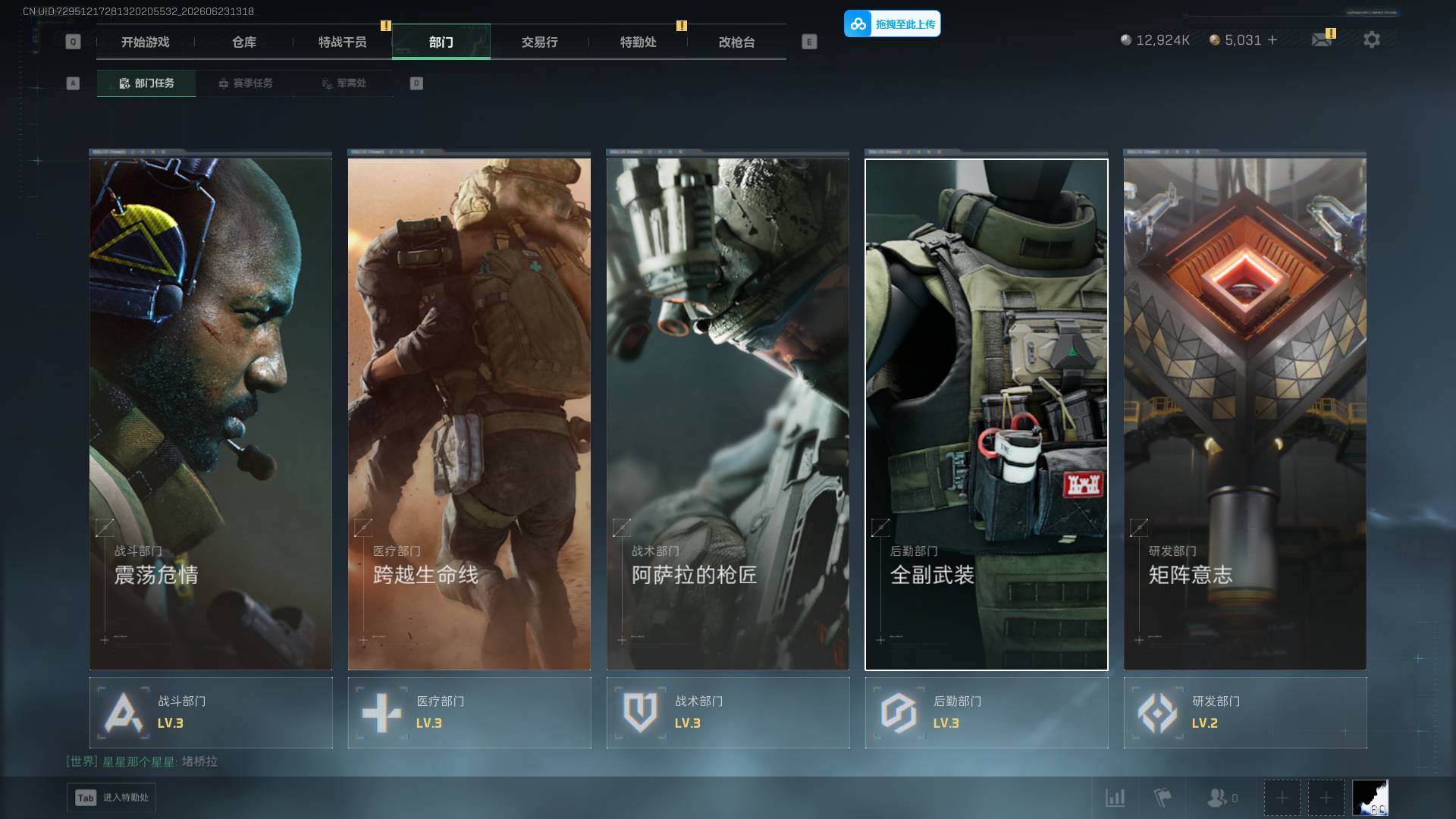The image size is (1456, 819).
Task: Click the Q key icon left of tabs
Action: pyautogui.click(x=73, y=42)
